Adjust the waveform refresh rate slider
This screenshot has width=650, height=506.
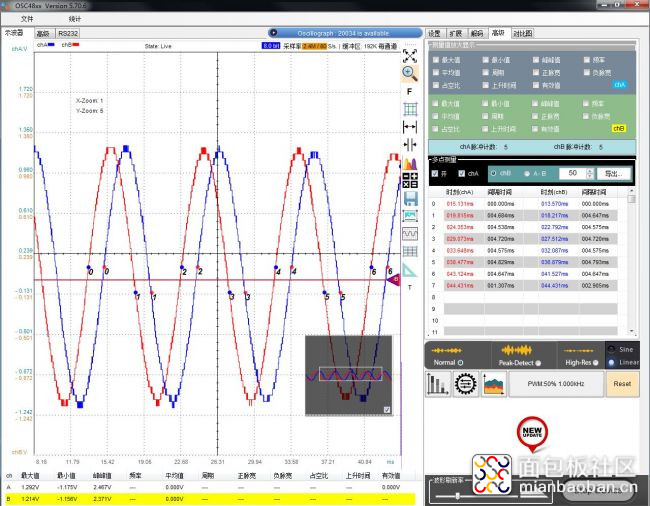pyautogui.click(x=457, y=496)
